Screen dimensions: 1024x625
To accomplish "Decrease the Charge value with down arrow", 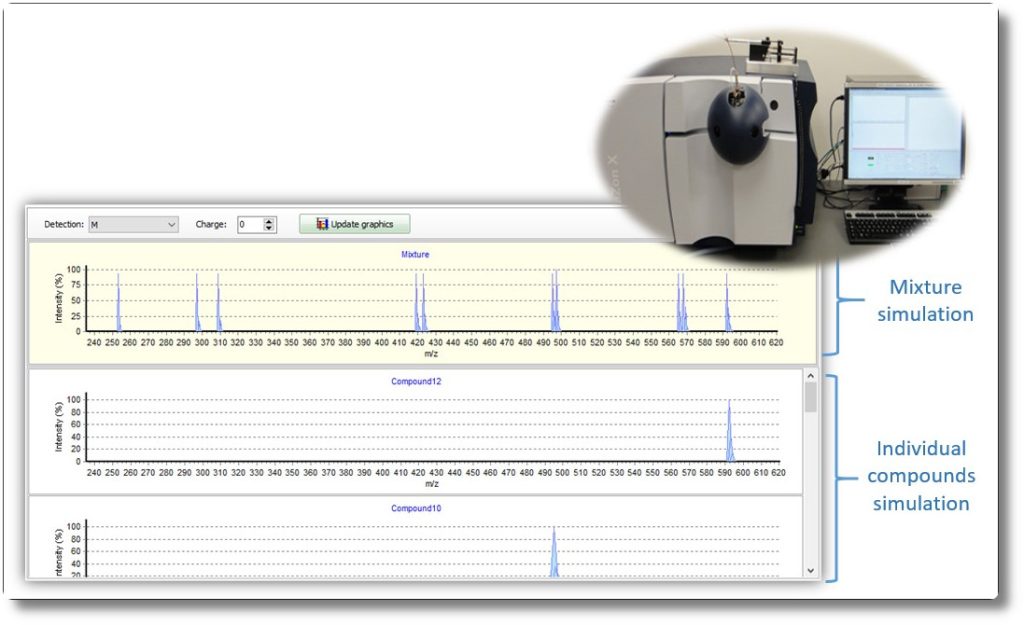I will click(269, 228).
